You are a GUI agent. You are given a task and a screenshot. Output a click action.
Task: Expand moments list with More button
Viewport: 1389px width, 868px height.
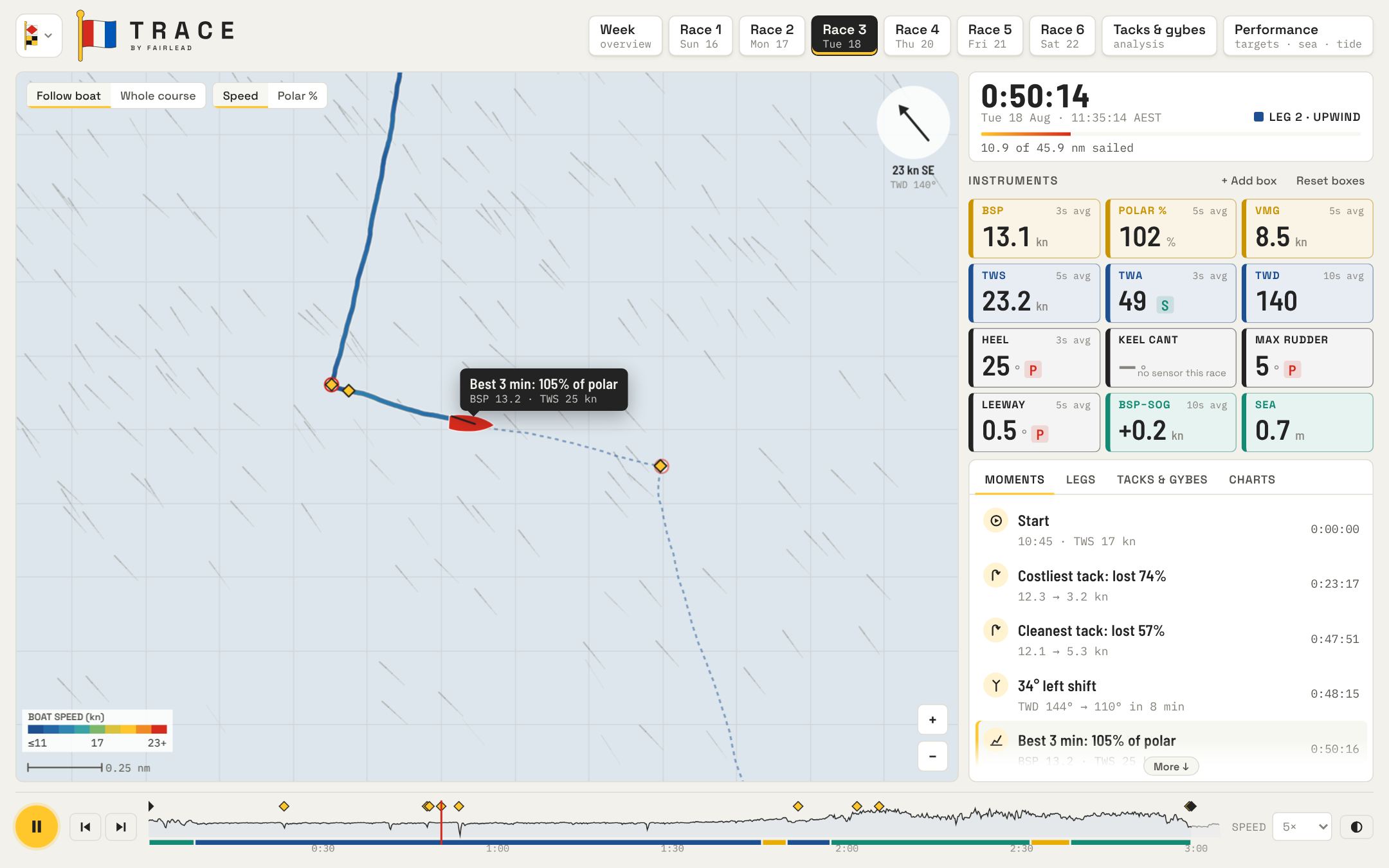(1171, 766)
